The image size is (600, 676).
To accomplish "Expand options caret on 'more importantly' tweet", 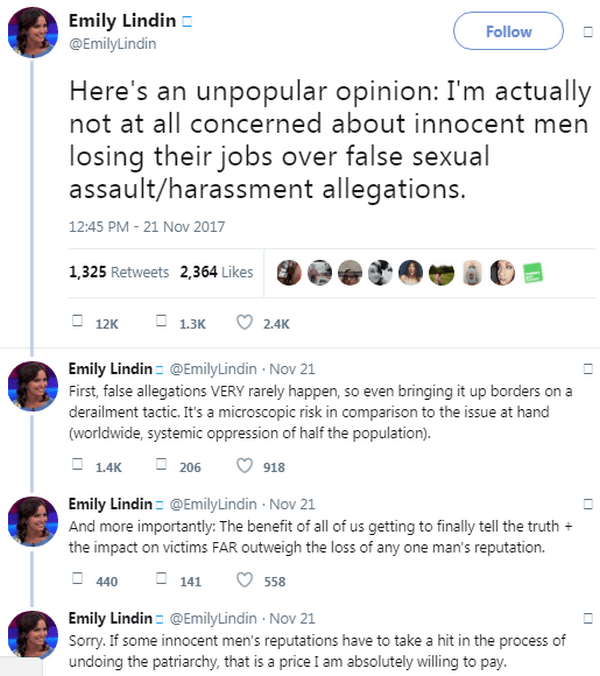I will pos(588,504).
